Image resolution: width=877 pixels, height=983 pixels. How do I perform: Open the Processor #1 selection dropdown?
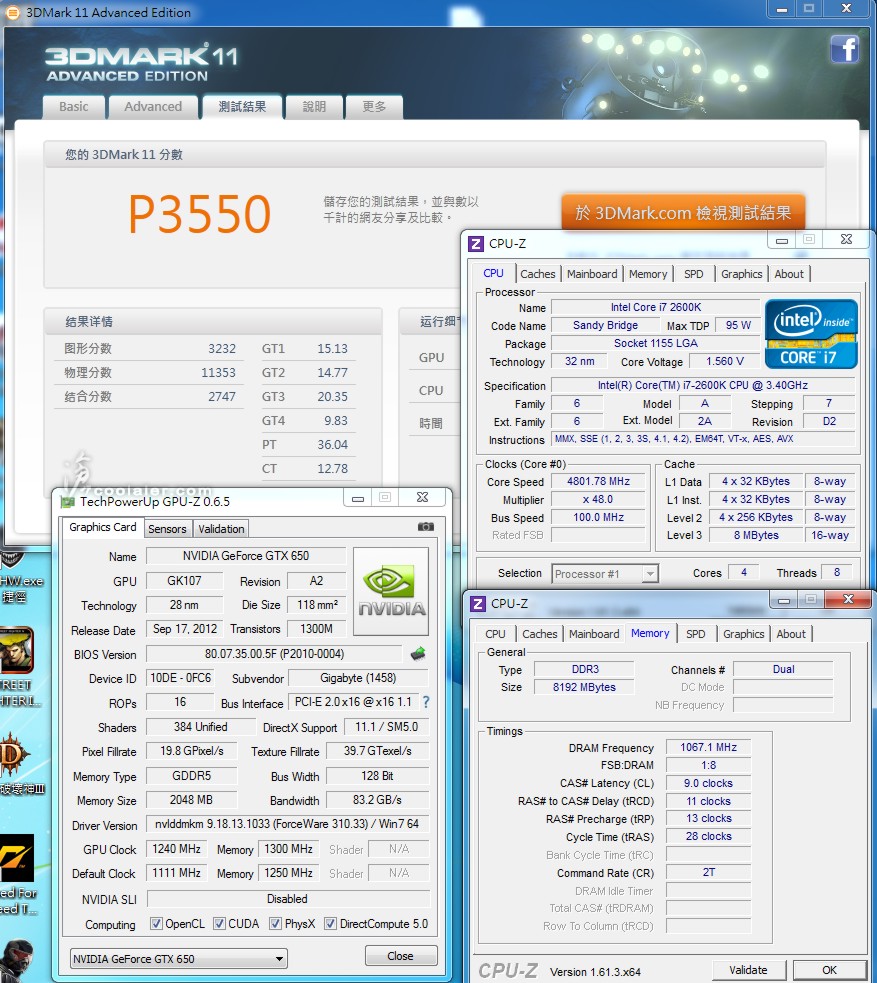point(605,574)
